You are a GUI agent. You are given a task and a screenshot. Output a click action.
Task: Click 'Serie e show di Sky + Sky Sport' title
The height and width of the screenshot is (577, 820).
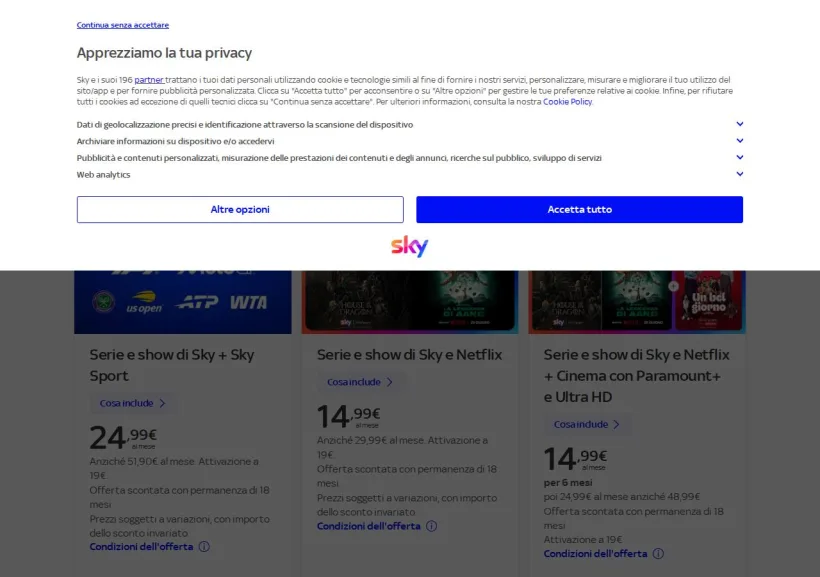[x=172, y=365]
